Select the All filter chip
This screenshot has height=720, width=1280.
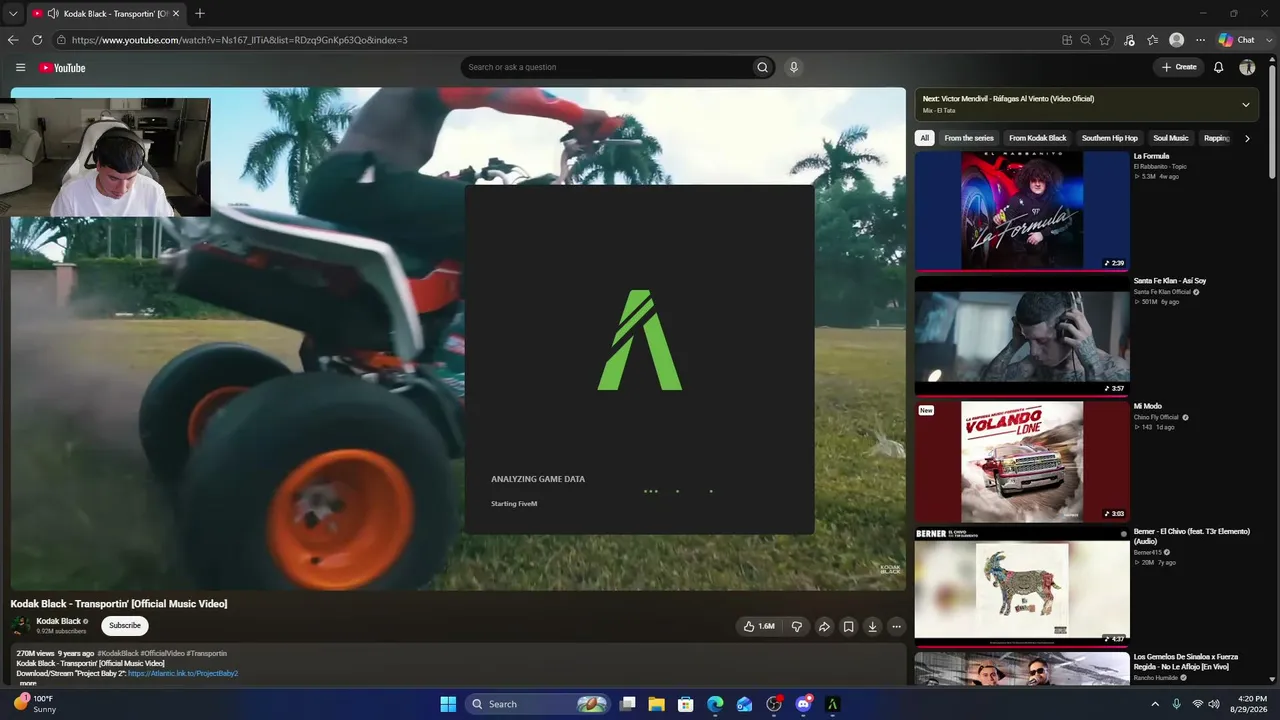925,138
